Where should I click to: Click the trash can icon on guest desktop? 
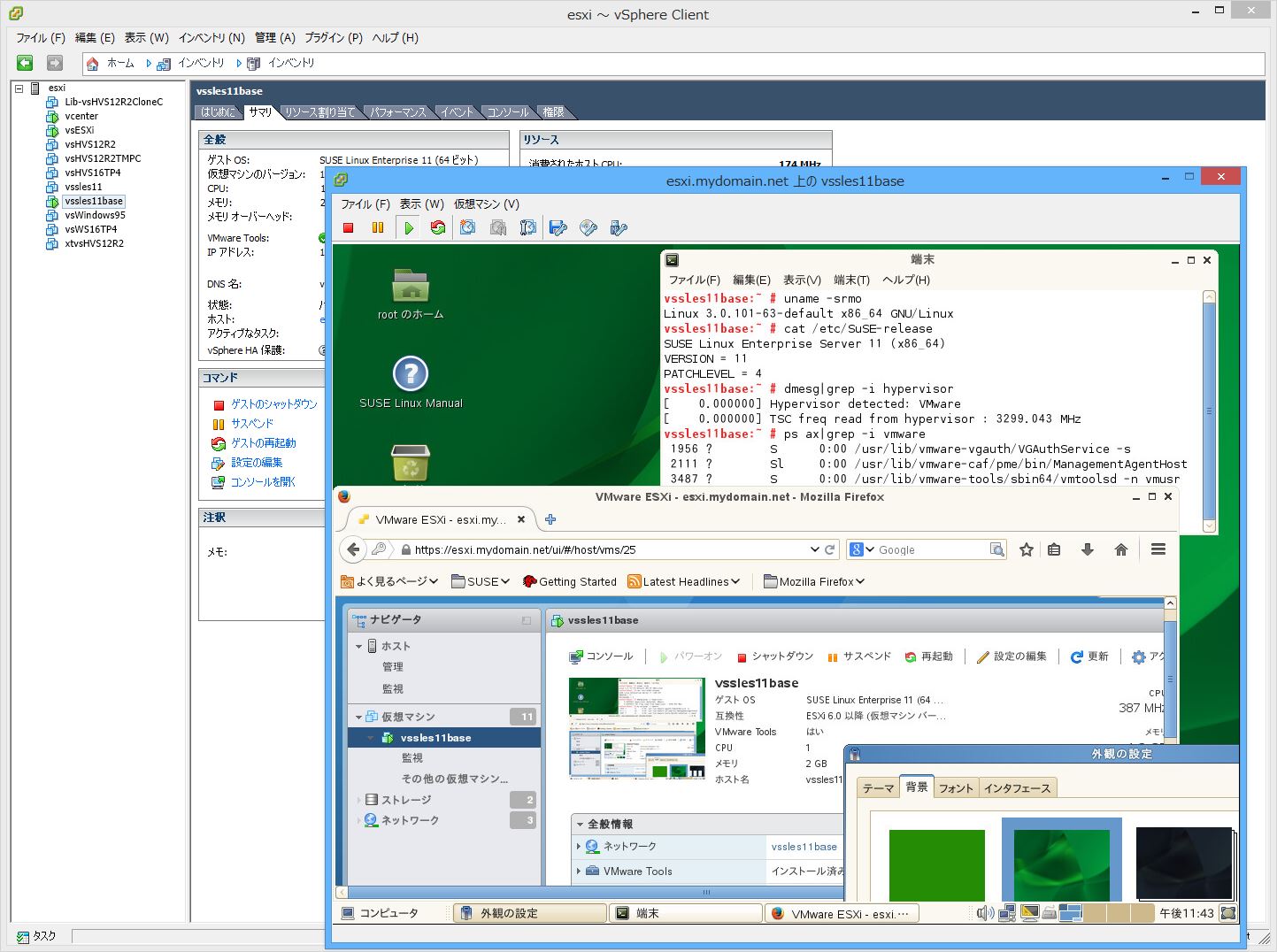[x=411, y=463]
